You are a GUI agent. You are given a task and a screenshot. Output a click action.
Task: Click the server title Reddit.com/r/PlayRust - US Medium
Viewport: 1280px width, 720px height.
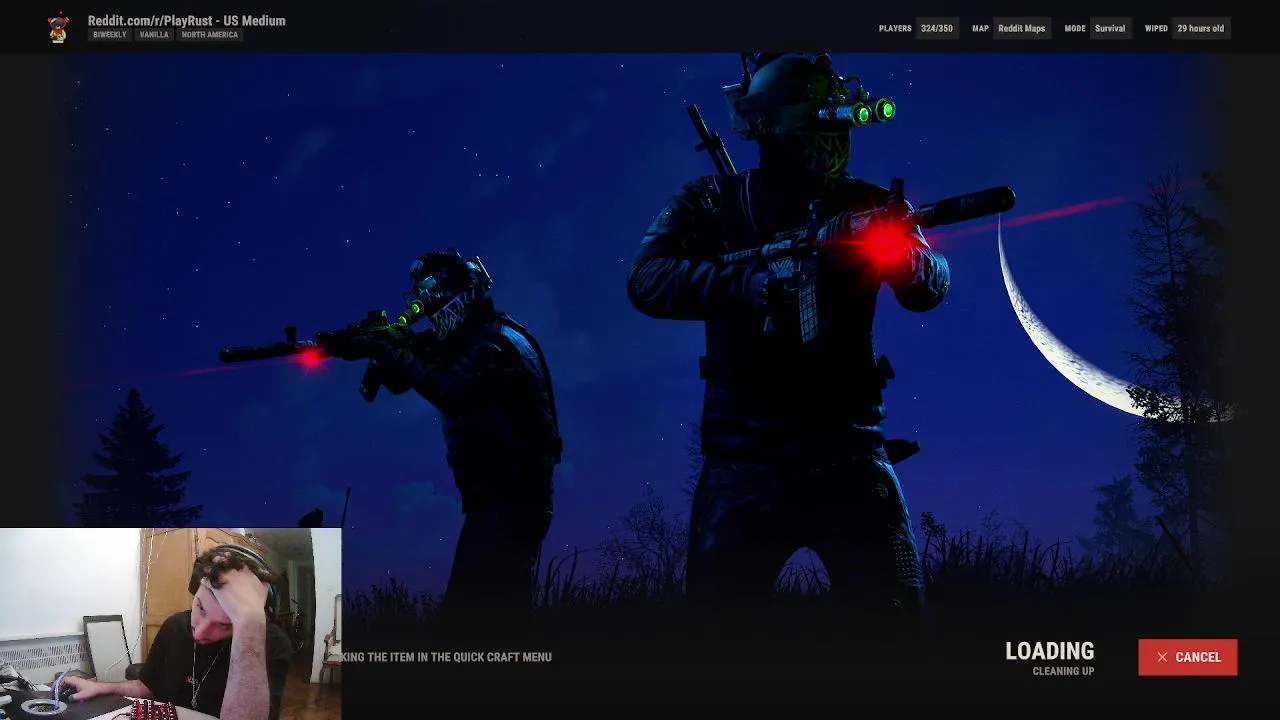click(x=186, y=20)
